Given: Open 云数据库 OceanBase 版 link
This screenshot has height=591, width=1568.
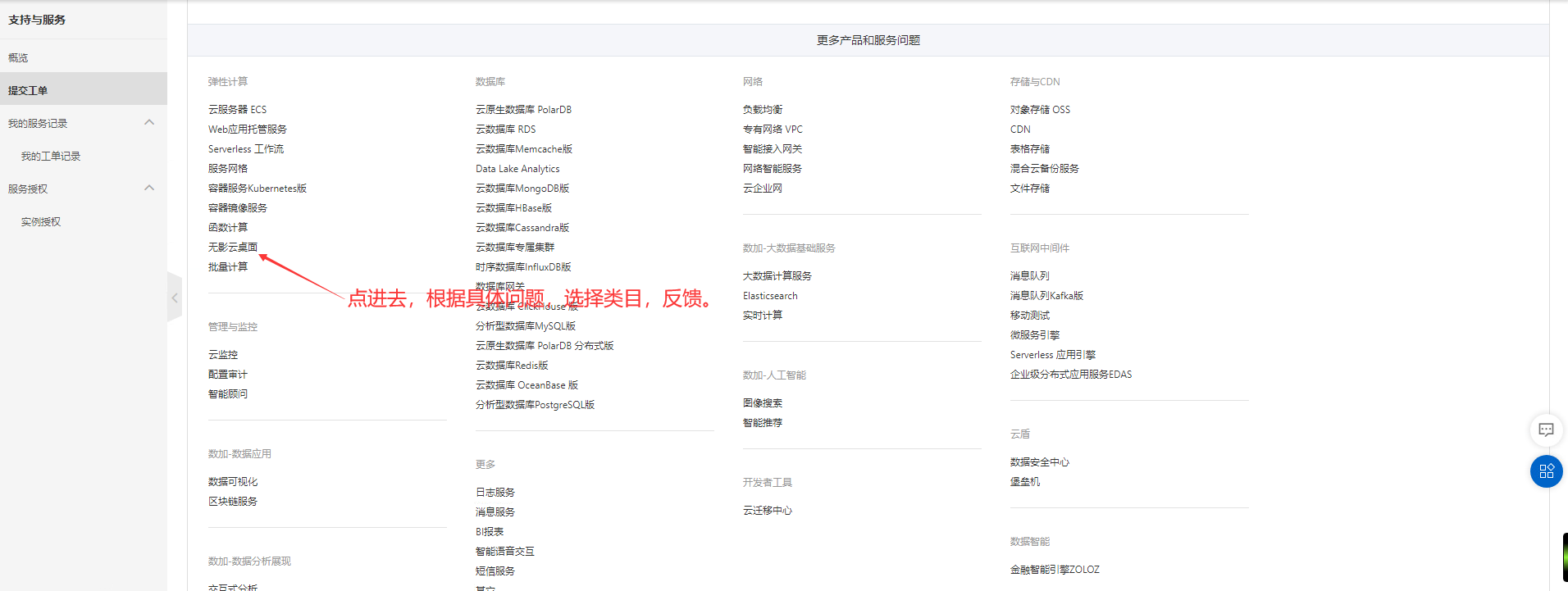Looking at the screenshot, I should pos(526,384).
